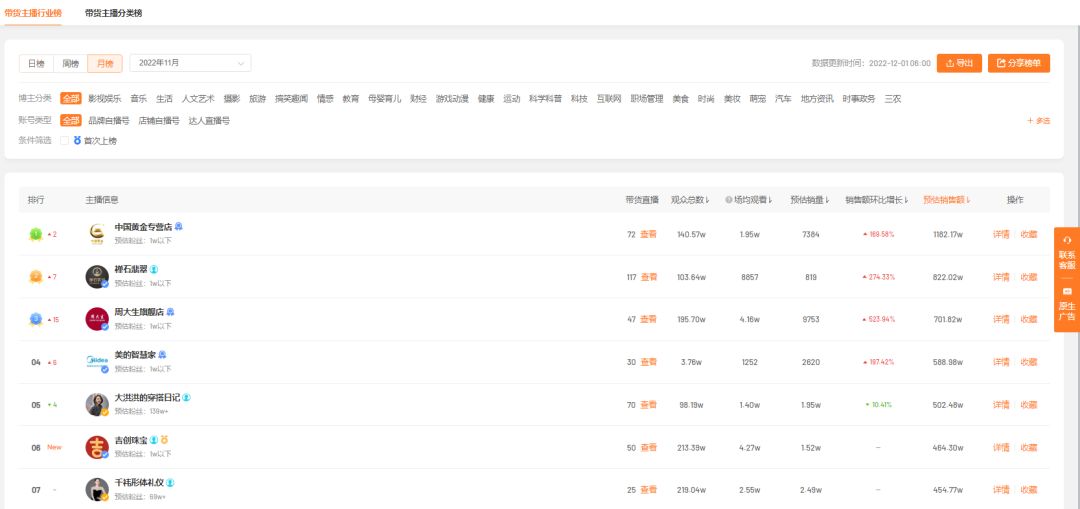Screen dimensions: 1080x509
Task: Switch ranking period to 周榜
Action: (x=70, y=63)
